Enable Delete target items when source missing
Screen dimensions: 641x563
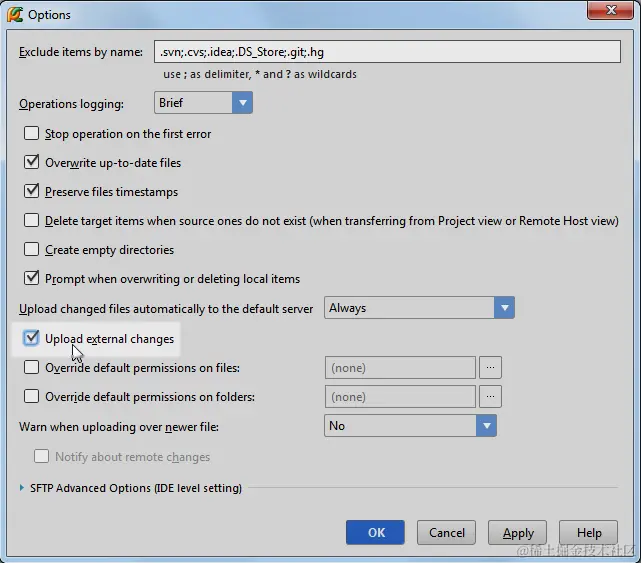pyautogui.click(x=31, y=220)
